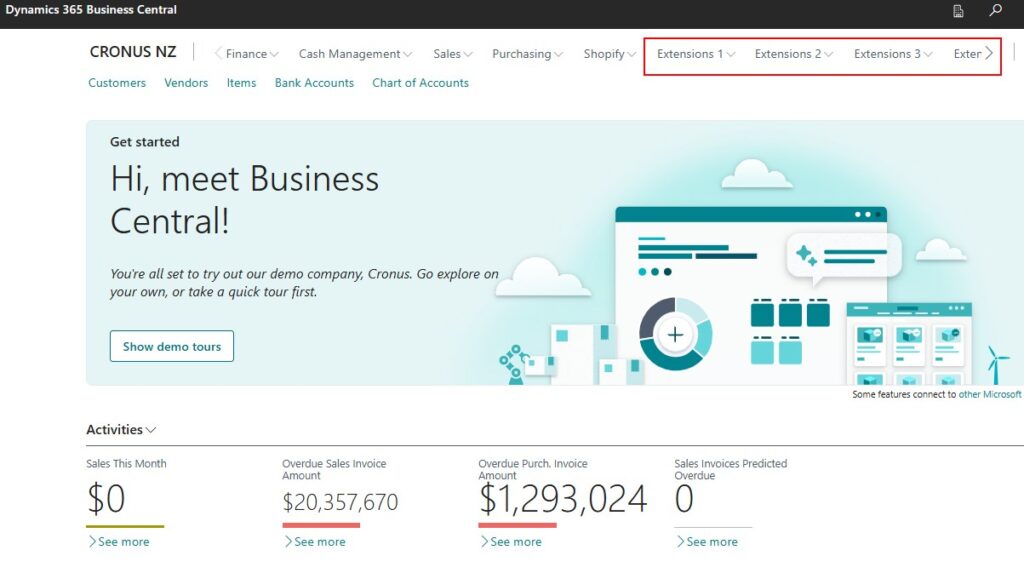This screenshot has height=573, width=1024.
Task: Open the document page icon in header
Action: [x=958, y=11]
